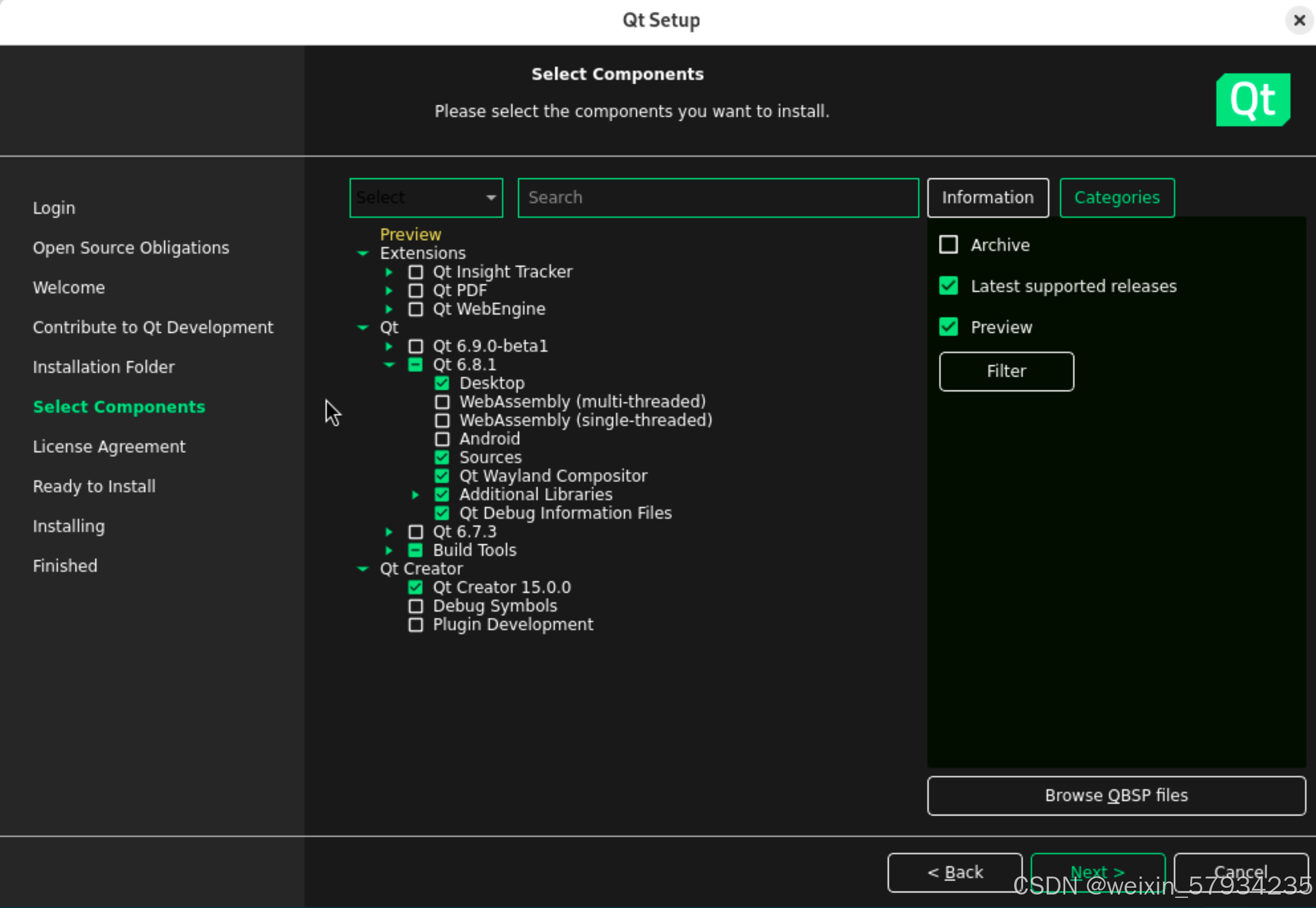Image resolution: width=1316 pixels, height=908 pixels.
Task: Uncheck the Desktop component
Action: click(442, 383)
